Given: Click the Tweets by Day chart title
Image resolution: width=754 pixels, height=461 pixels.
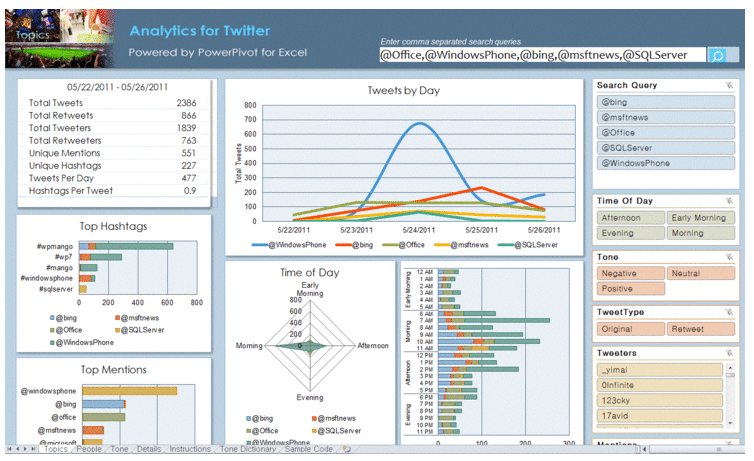Looking at the screenshot, I should (x=403, y=90).
